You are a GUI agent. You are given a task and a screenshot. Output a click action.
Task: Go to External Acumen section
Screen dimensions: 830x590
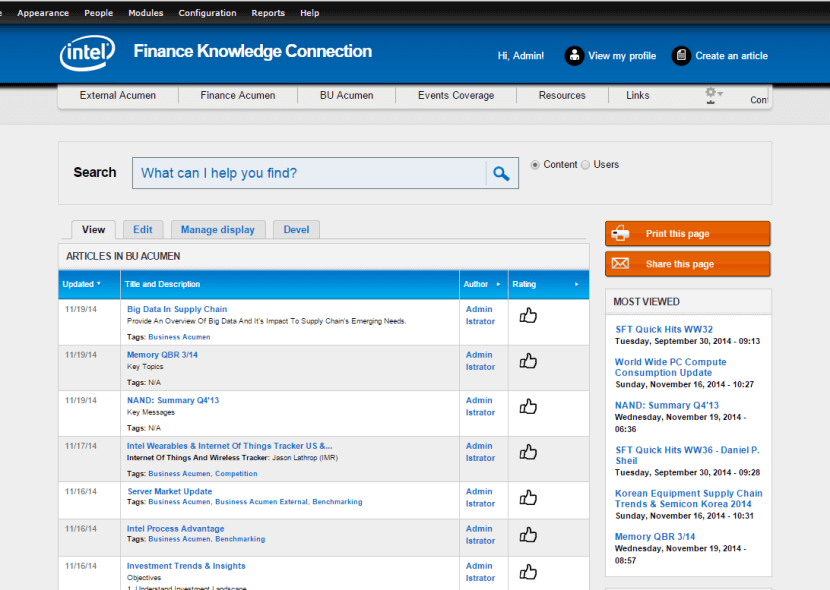pyautogui.click(x=118, y=95)
